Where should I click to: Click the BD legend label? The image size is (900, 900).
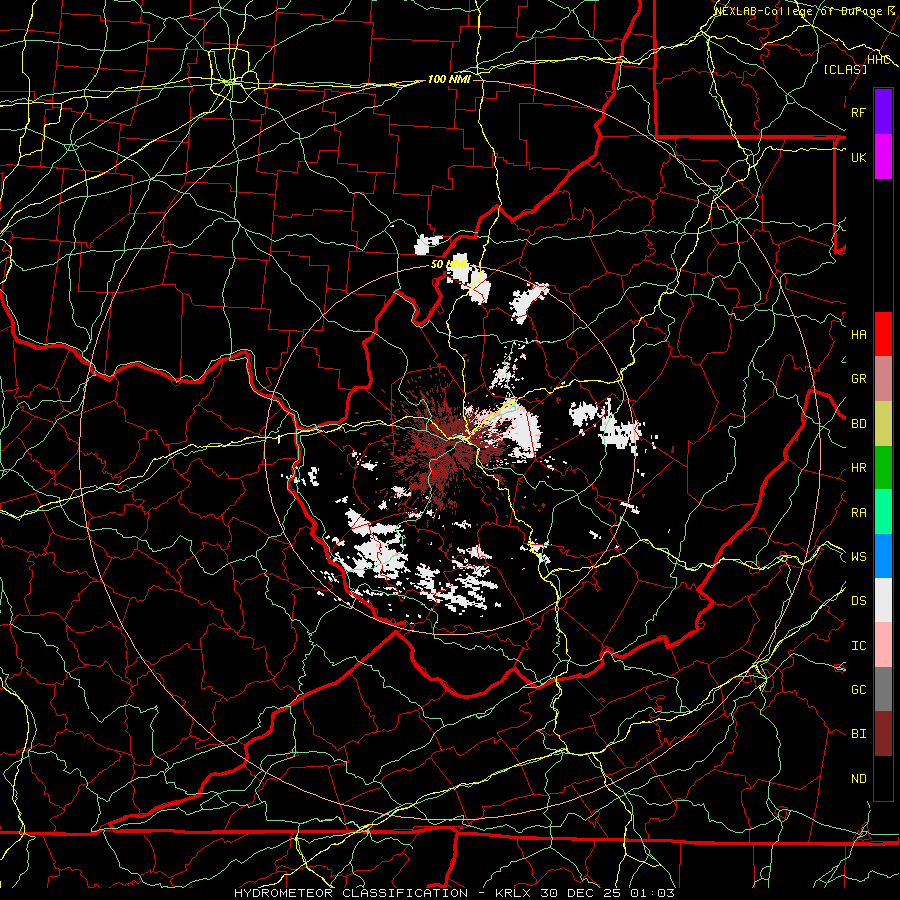(858, 424)
